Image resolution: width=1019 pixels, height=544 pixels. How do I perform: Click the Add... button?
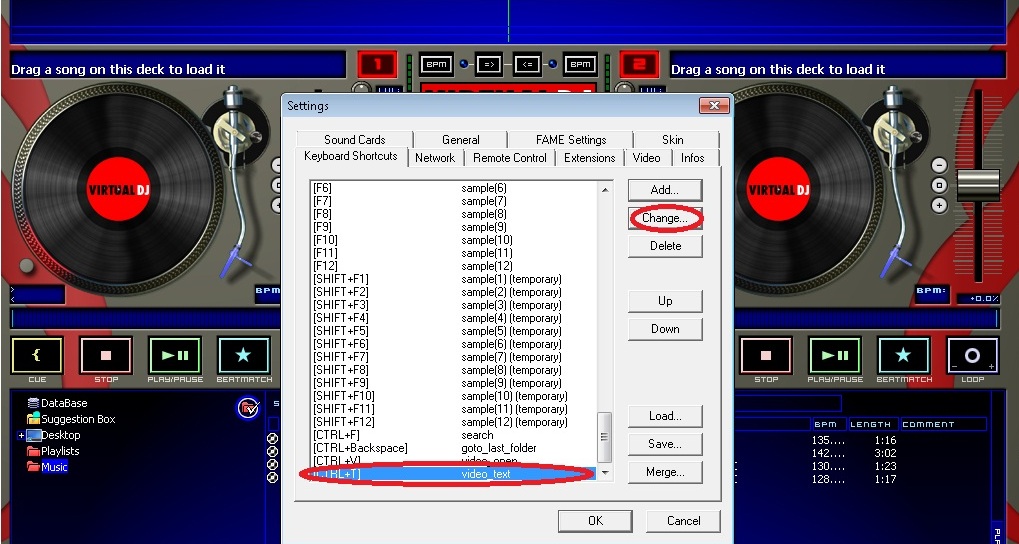[x=665, y=190]
